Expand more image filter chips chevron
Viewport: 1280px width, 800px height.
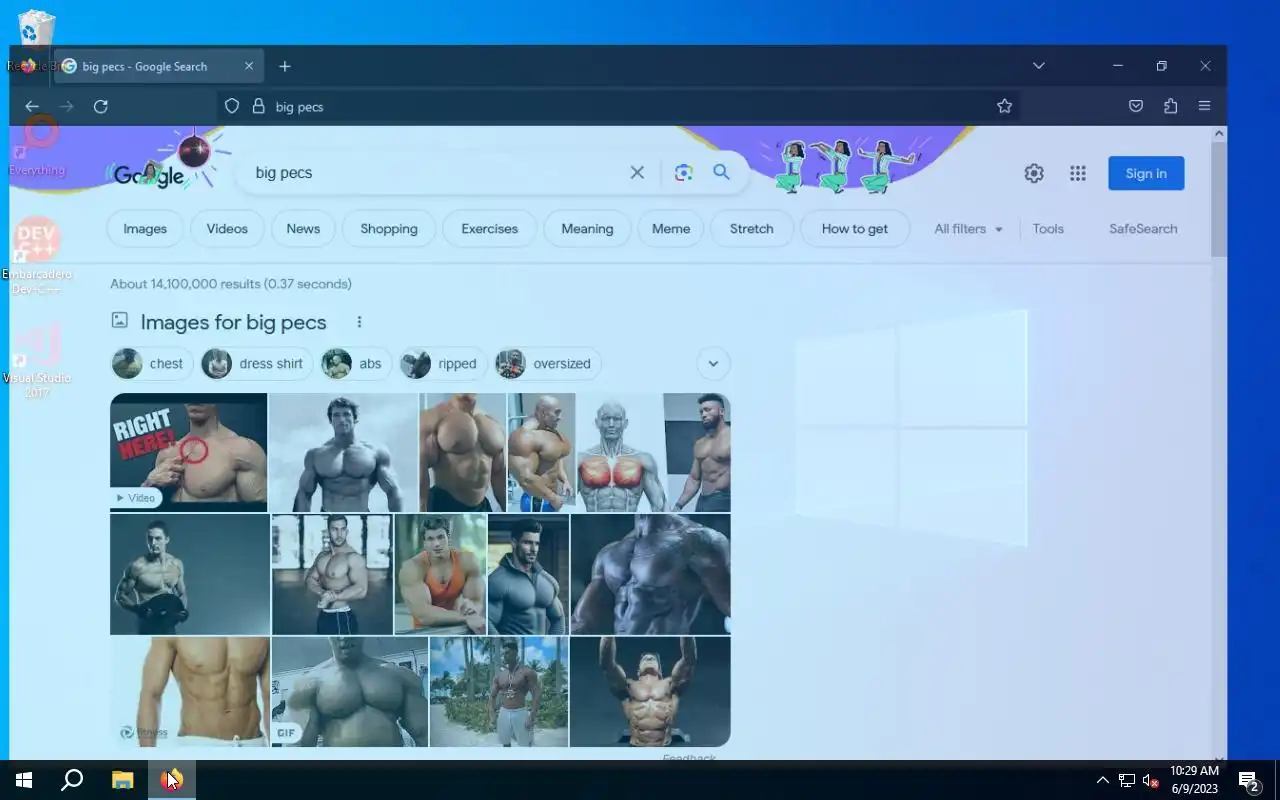point(713,364)
